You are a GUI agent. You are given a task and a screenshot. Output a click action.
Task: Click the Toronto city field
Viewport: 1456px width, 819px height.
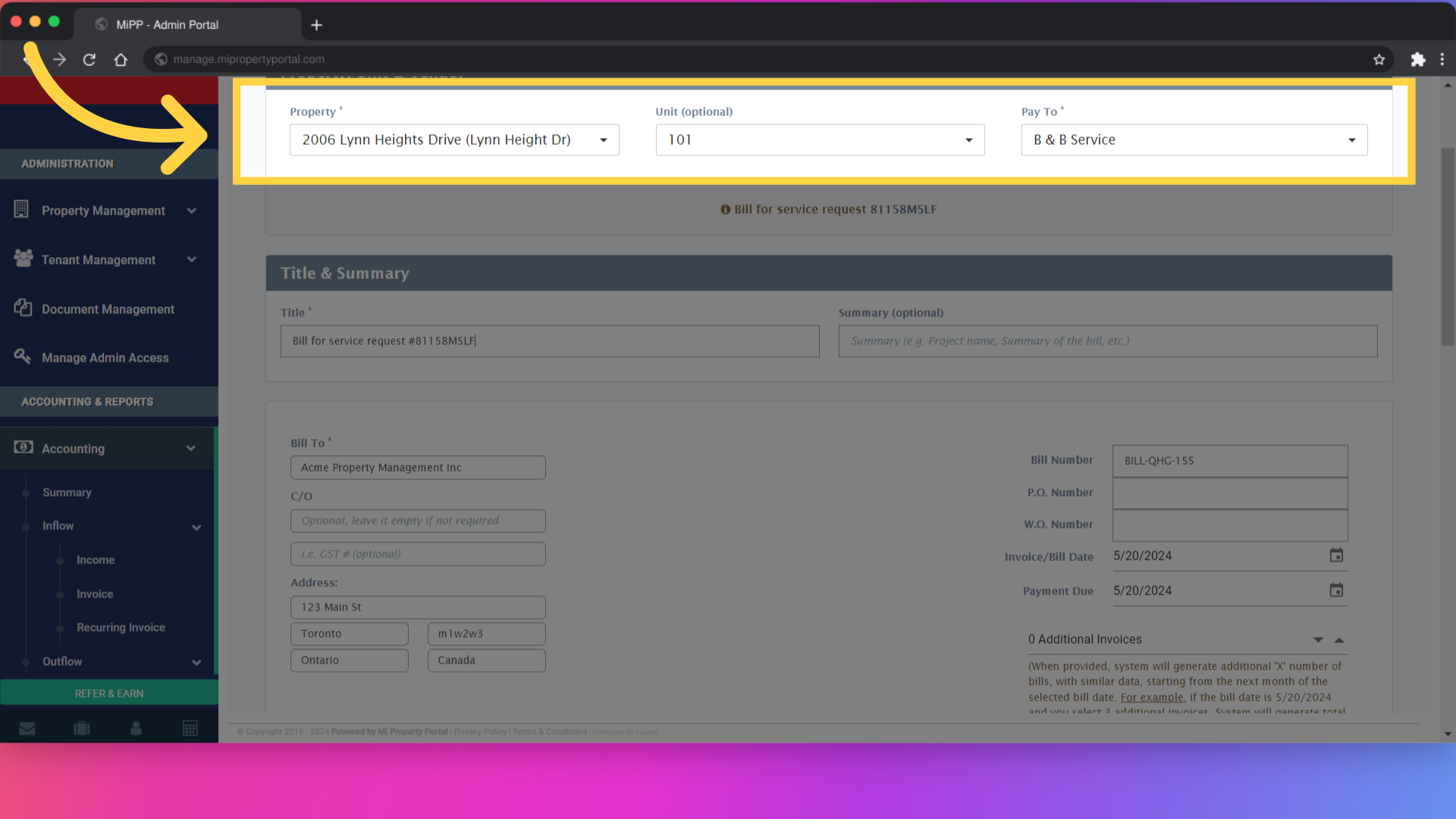click(350, 633)
